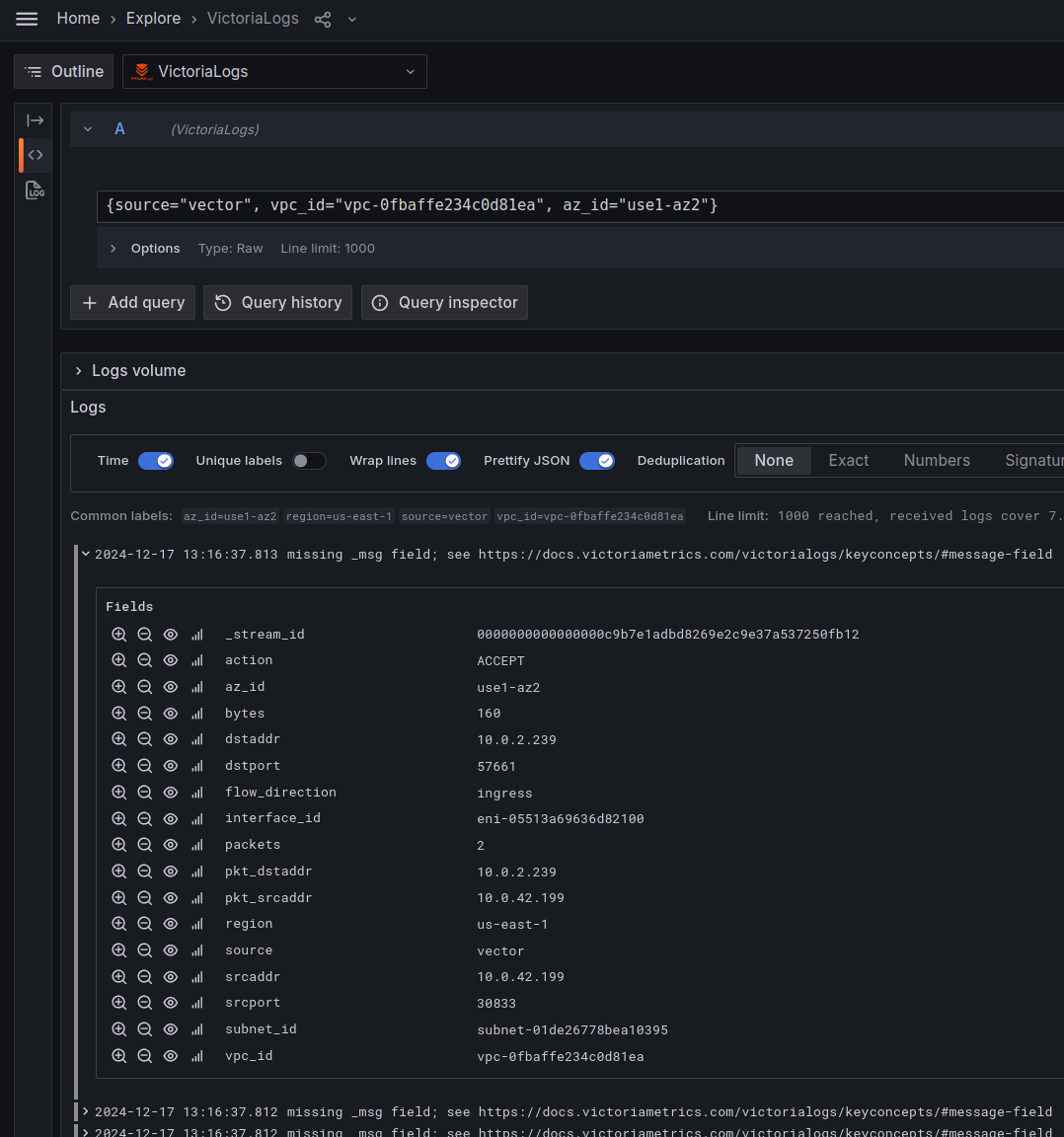Open the main navigation hamburger menu
This screenshot has height=1137, width=1064.
click(x=27, y=19)
